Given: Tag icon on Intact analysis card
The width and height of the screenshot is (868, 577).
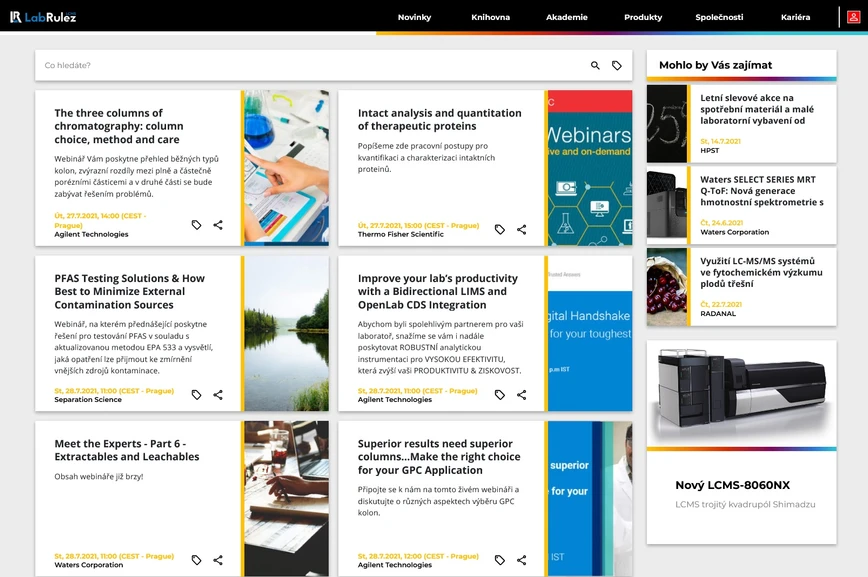Looking at the screenshot, I should pyautogui.click(x=500, y=229).
